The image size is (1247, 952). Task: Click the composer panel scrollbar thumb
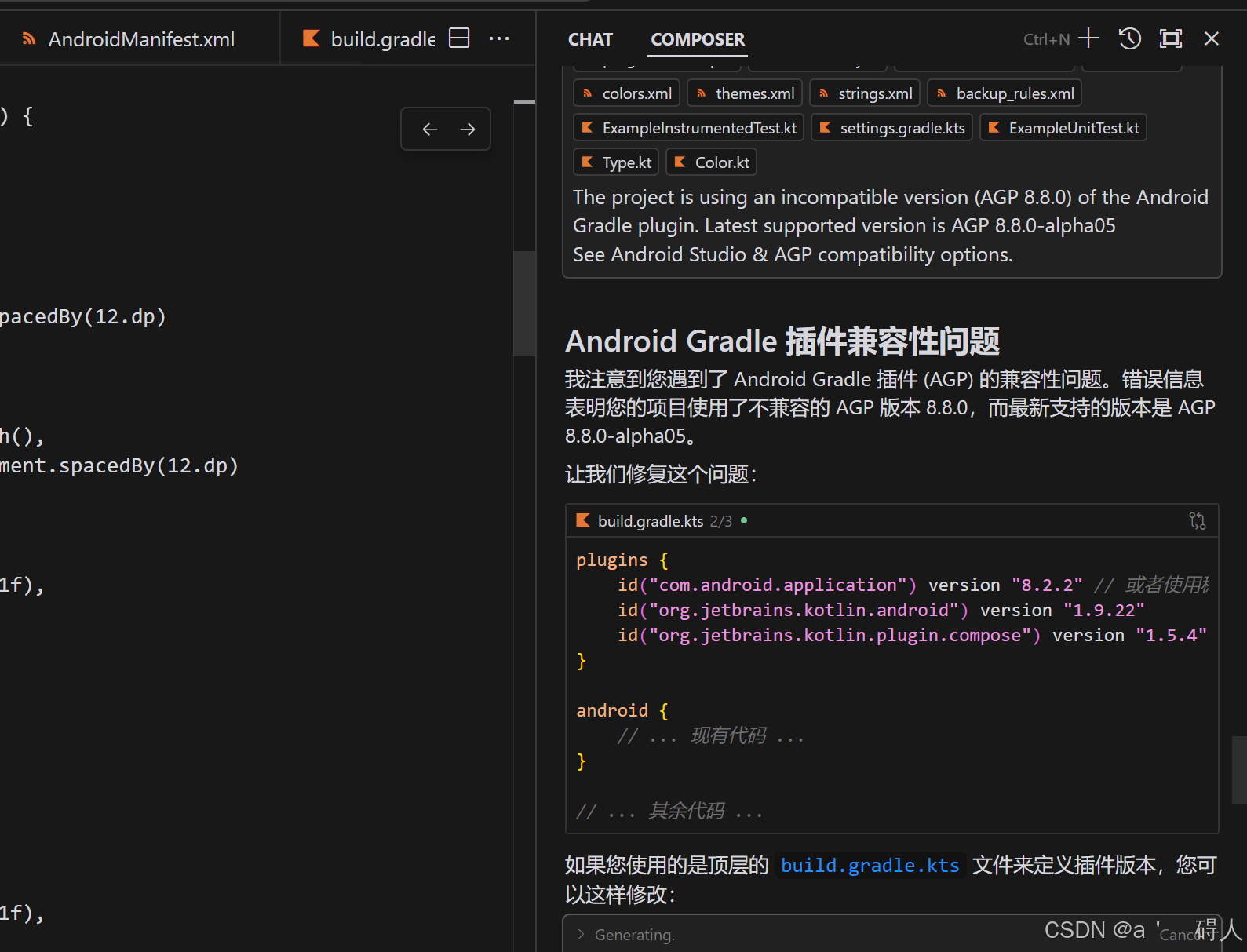[x=1239, y=769]
